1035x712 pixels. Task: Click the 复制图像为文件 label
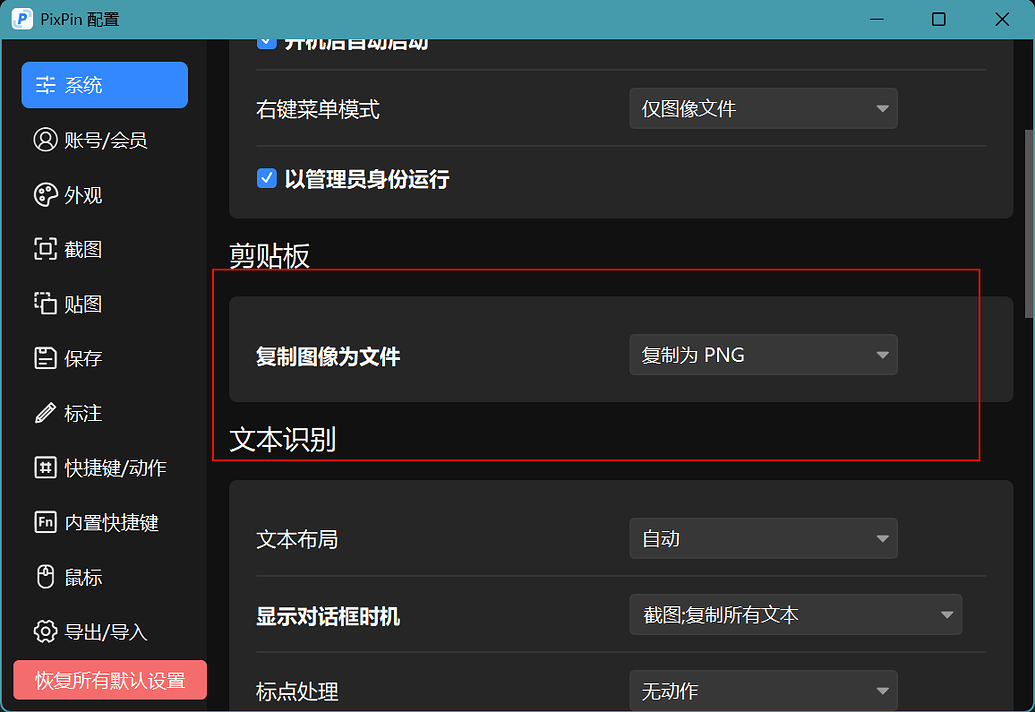(x=328, y=356)
